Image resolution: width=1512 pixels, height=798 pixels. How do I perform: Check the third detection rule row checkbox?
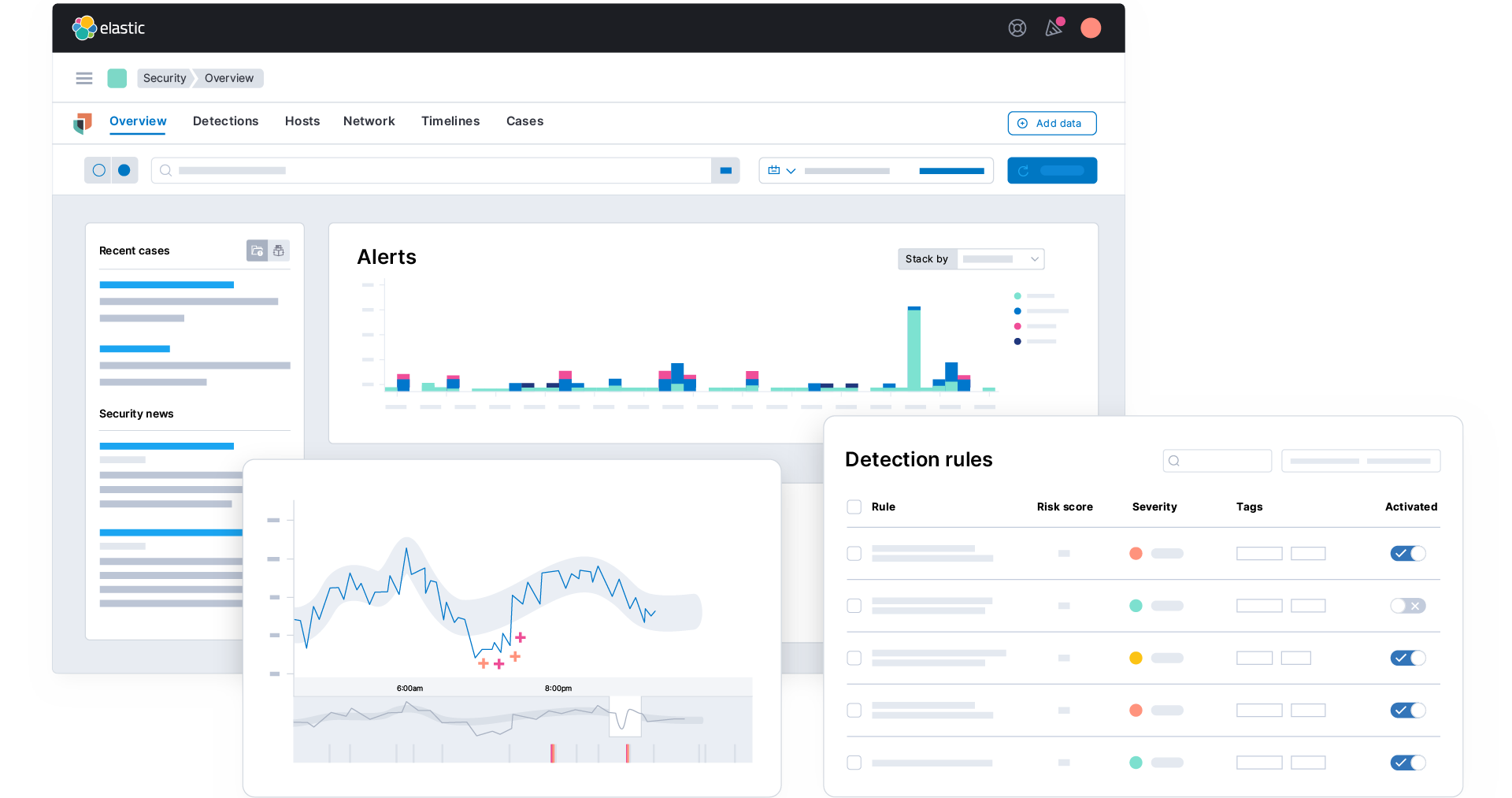click(854, 658)
